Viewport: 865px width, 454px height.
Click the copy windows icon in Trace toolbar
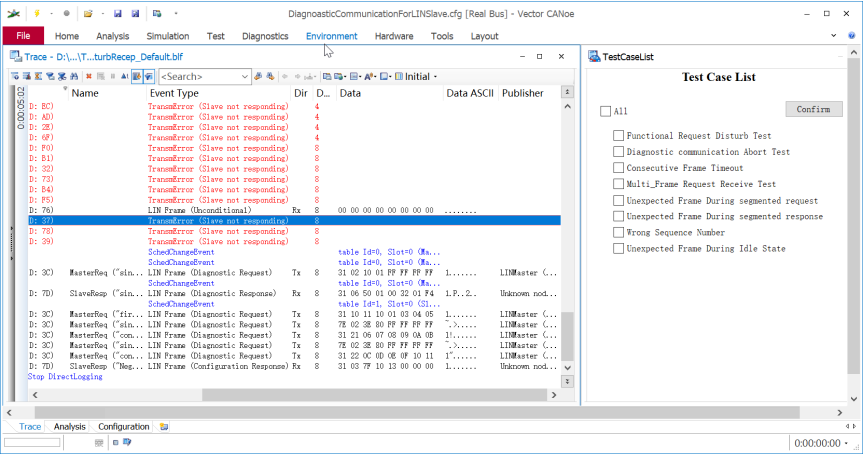coord(327,77)
